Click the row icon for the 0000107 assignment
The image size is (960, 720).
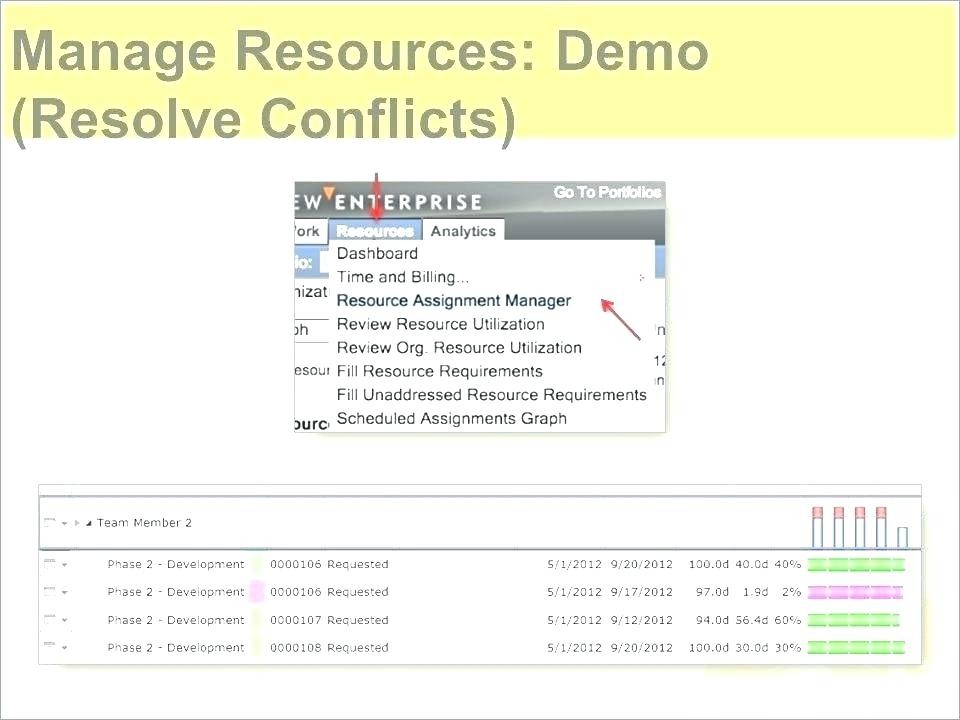(49, 620)
